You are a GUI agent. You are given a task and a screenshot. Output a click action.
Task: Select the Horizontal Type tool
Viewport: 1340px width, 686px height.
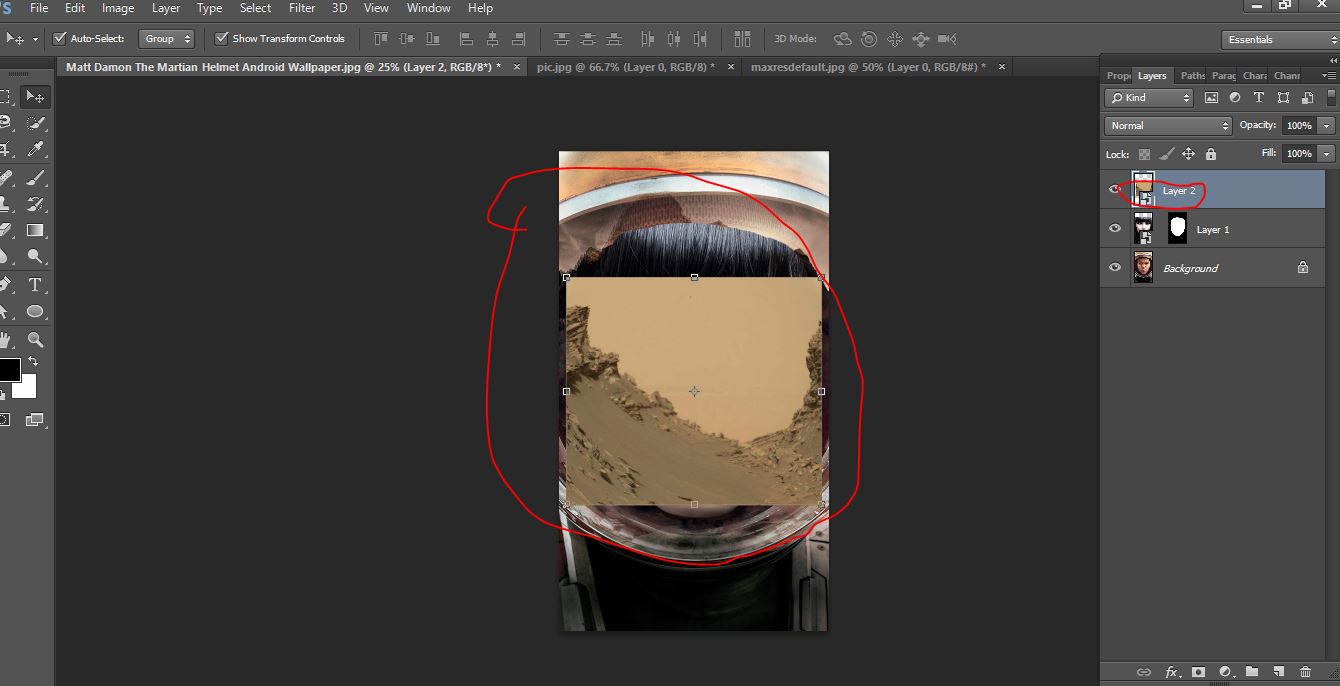[x=35, y=285]
